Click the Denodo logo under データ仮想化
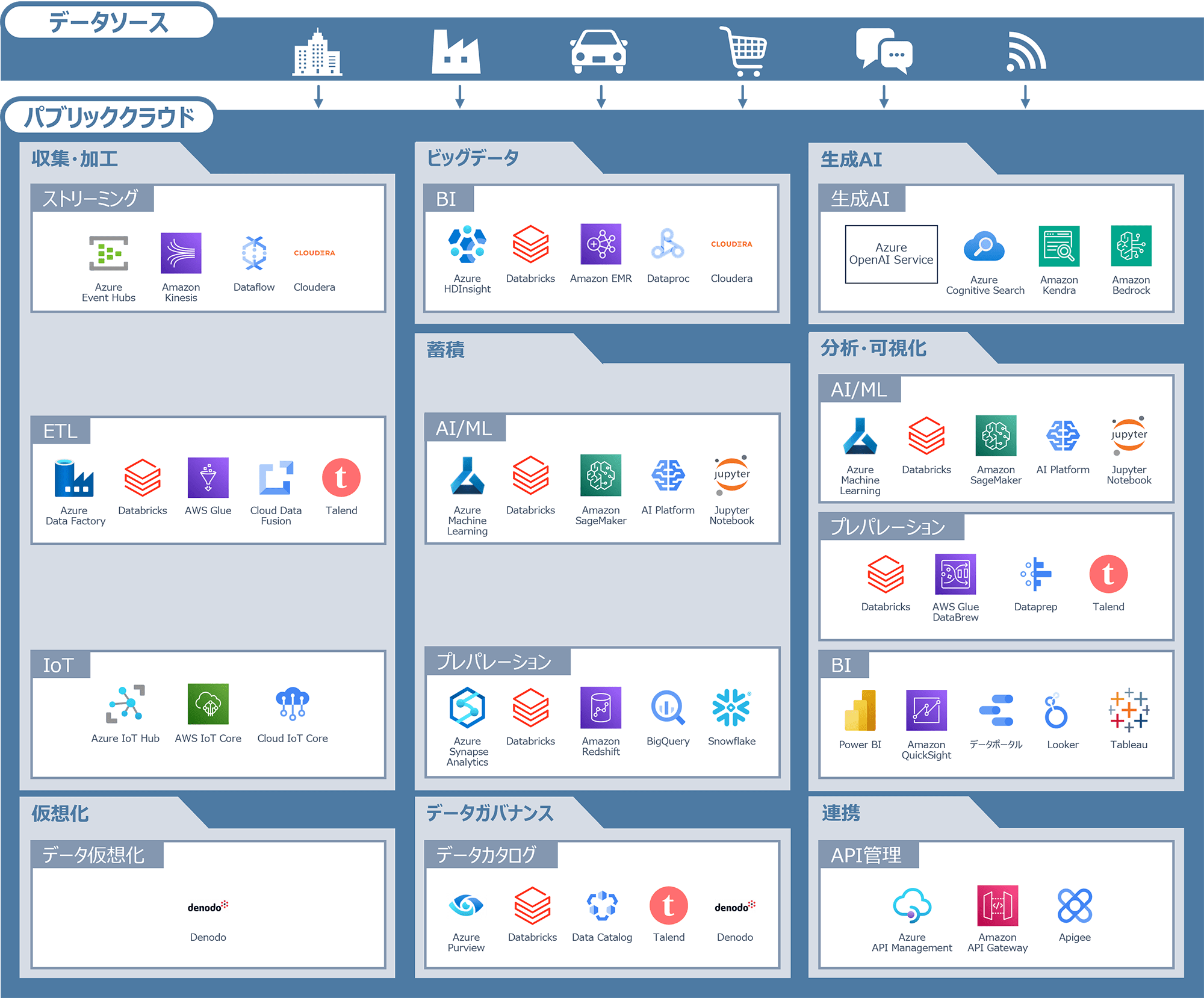The image size is (1204, 998). (x=208, y=907)
